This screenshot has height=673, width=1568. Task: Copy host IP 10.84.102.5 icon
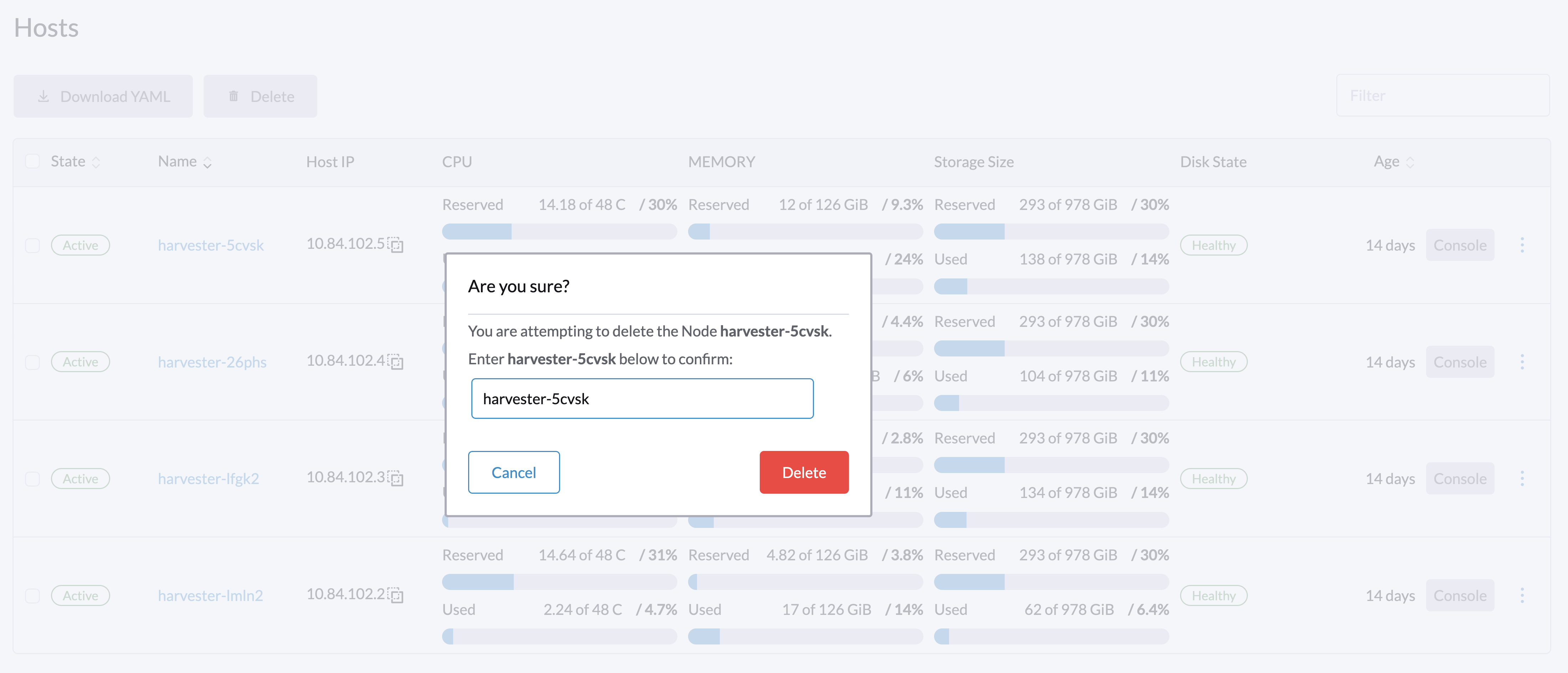pos(396,245)
